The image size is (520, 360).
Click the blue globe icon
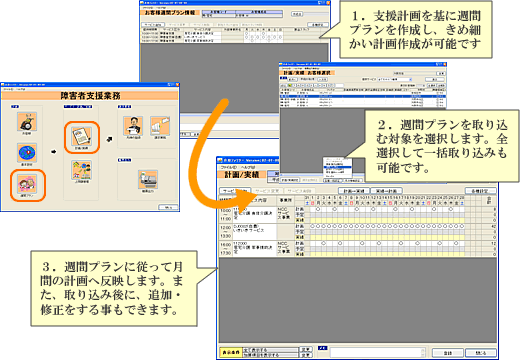point(27,153)
